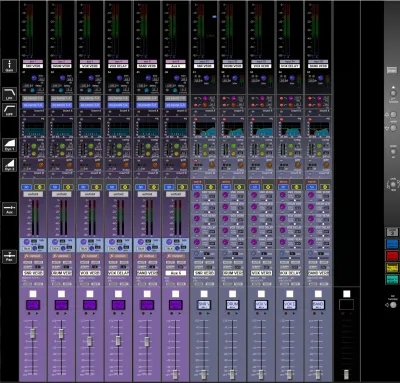Click the yellow button in right panel
Viewport: 400px width, 383px height.
392,268
